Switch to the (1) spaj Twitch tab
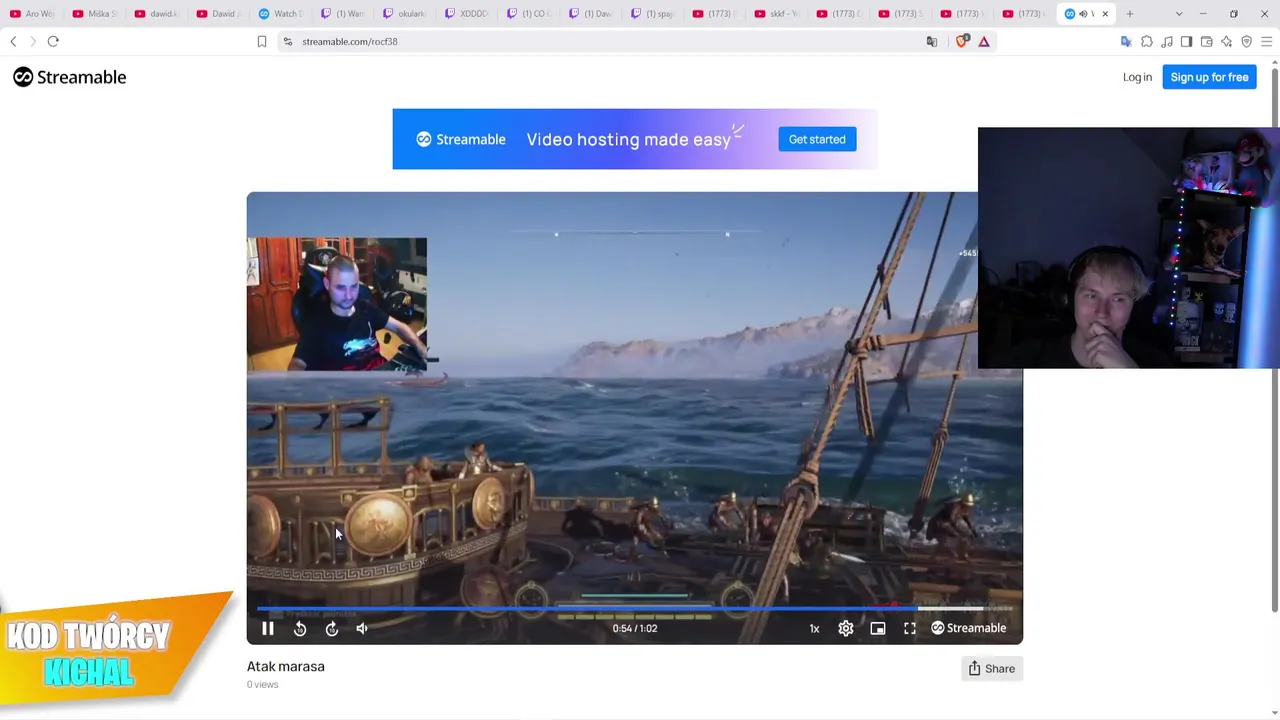The height and width of the screenshot is (720, 1280). click(x=653, y=14)
